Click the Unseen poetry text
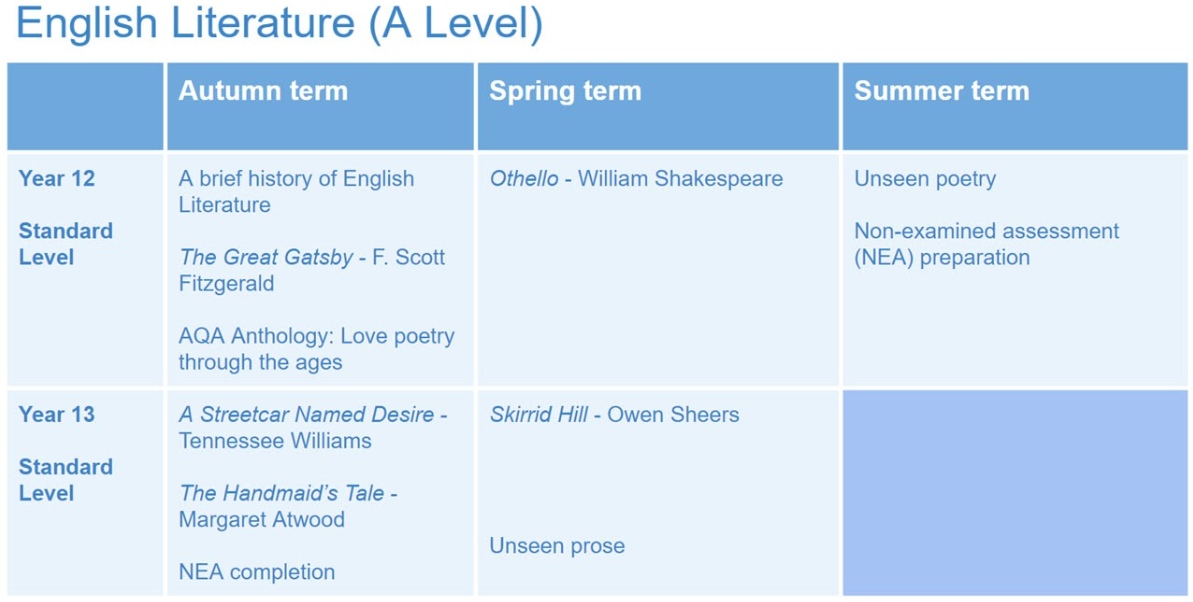The height and width of the screenshot is (602, 1193). (x=925, y=180)
